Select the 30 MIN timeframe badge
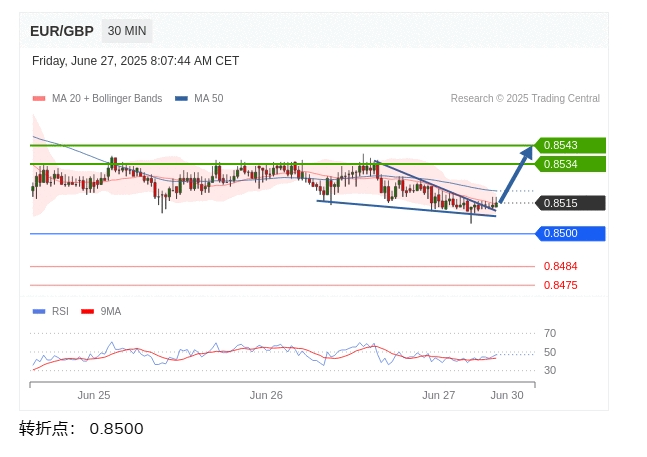Image resolution: width=647 pixels, height=457 pixels. [x=127, y=31]
